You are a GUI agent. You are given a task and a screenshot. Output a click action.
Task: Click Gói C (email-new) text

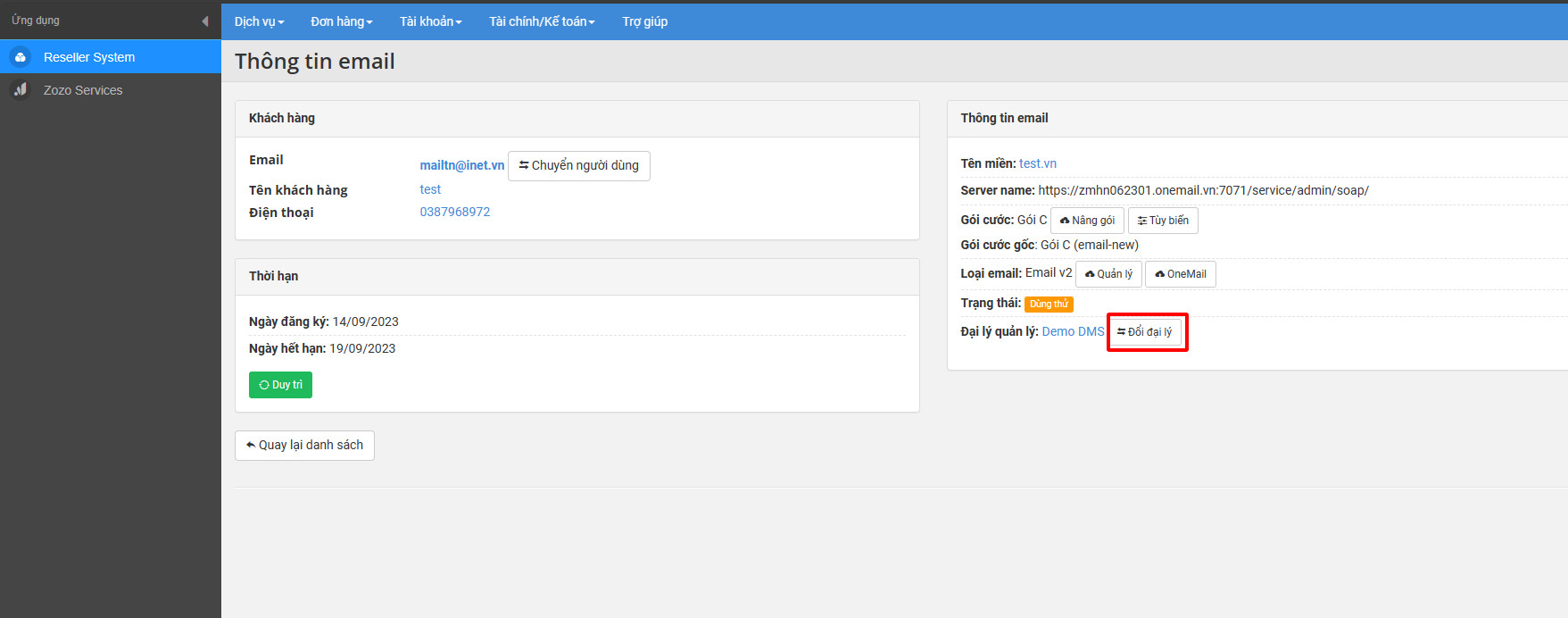1090,245
